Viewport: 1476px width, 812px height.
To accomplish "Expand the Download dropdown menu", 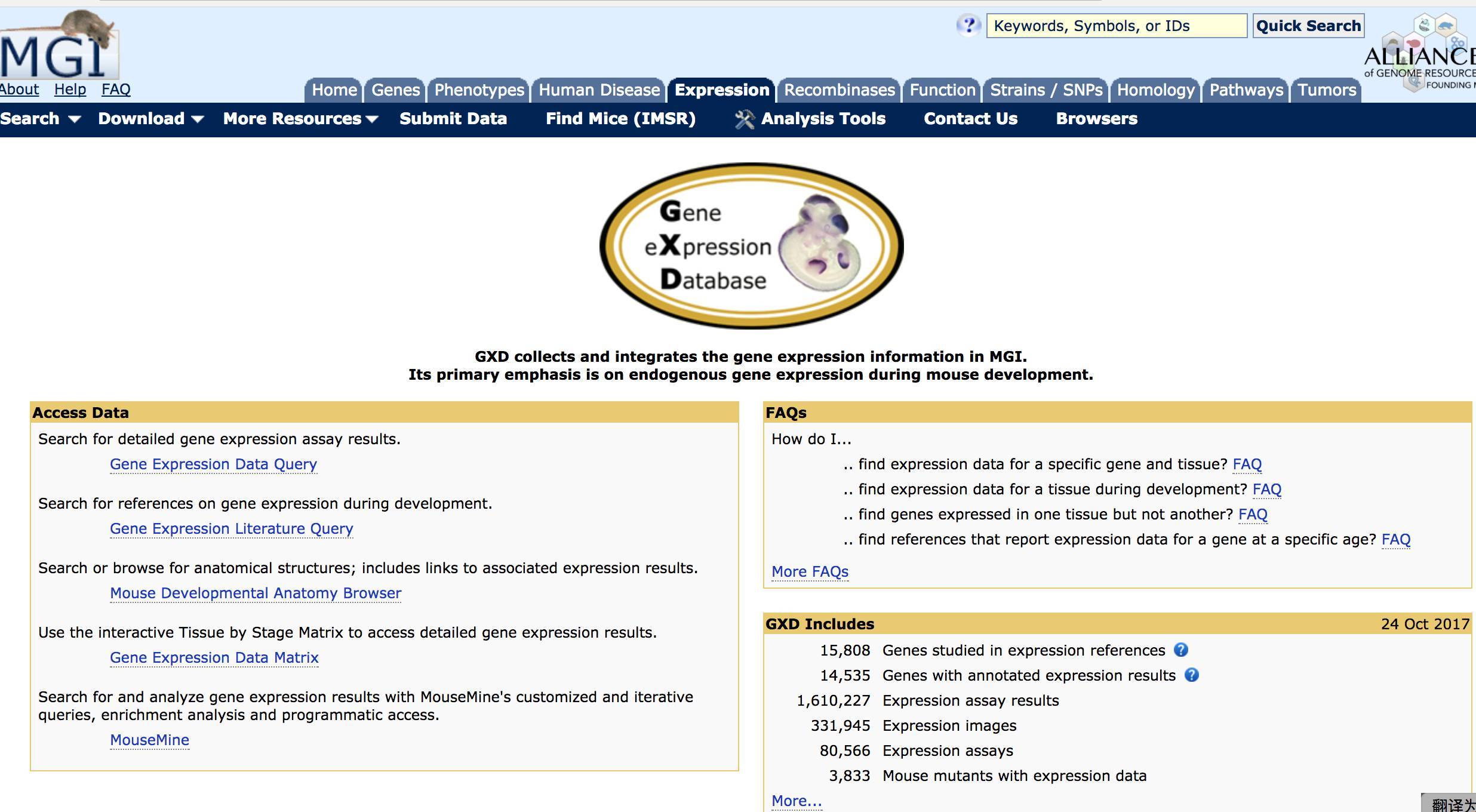I will pyautogui.click(x=151, y=119).
